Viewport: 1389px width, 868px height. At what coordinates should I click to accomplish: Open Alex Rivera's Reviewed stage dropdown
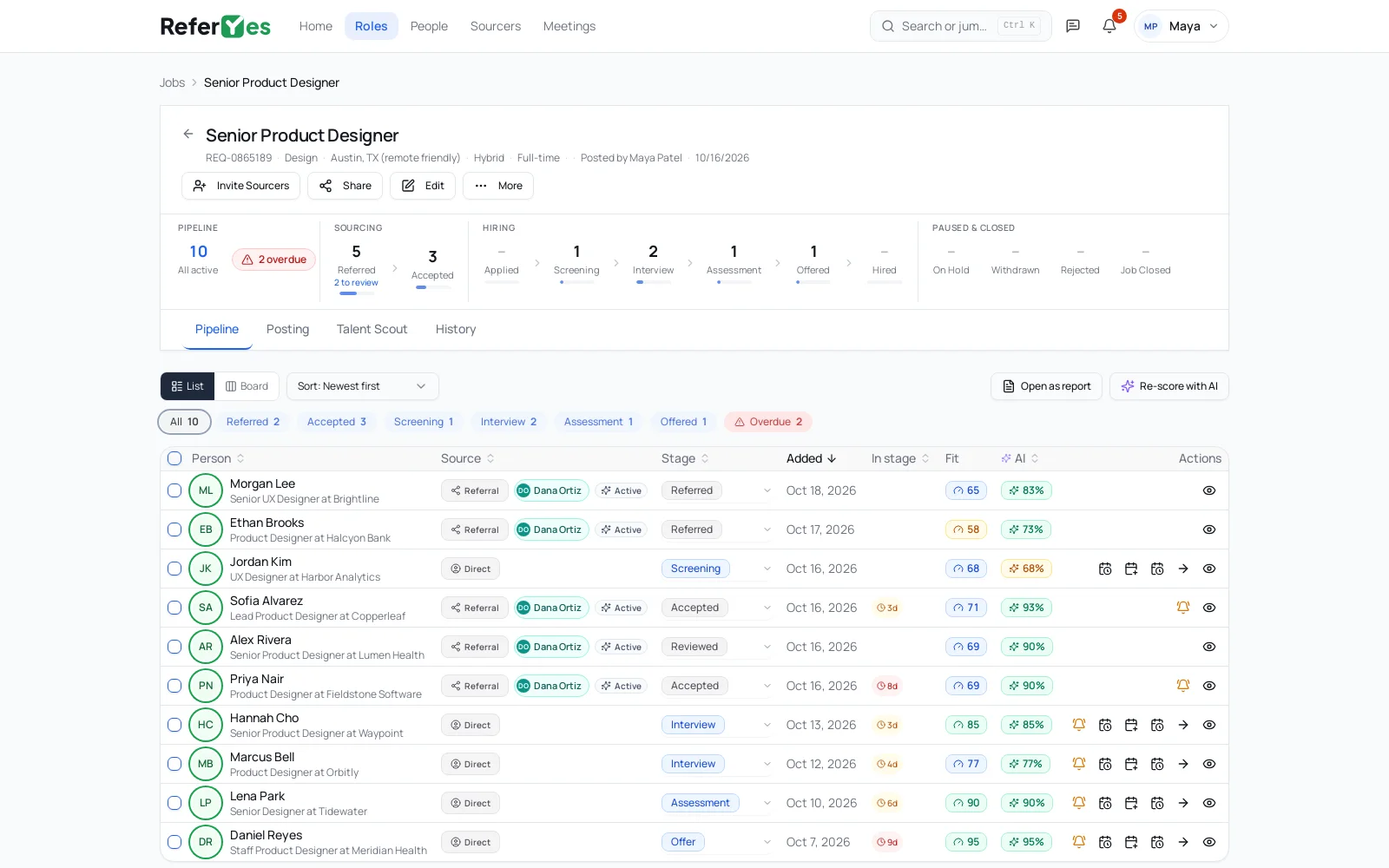click(x=717, y=647)
